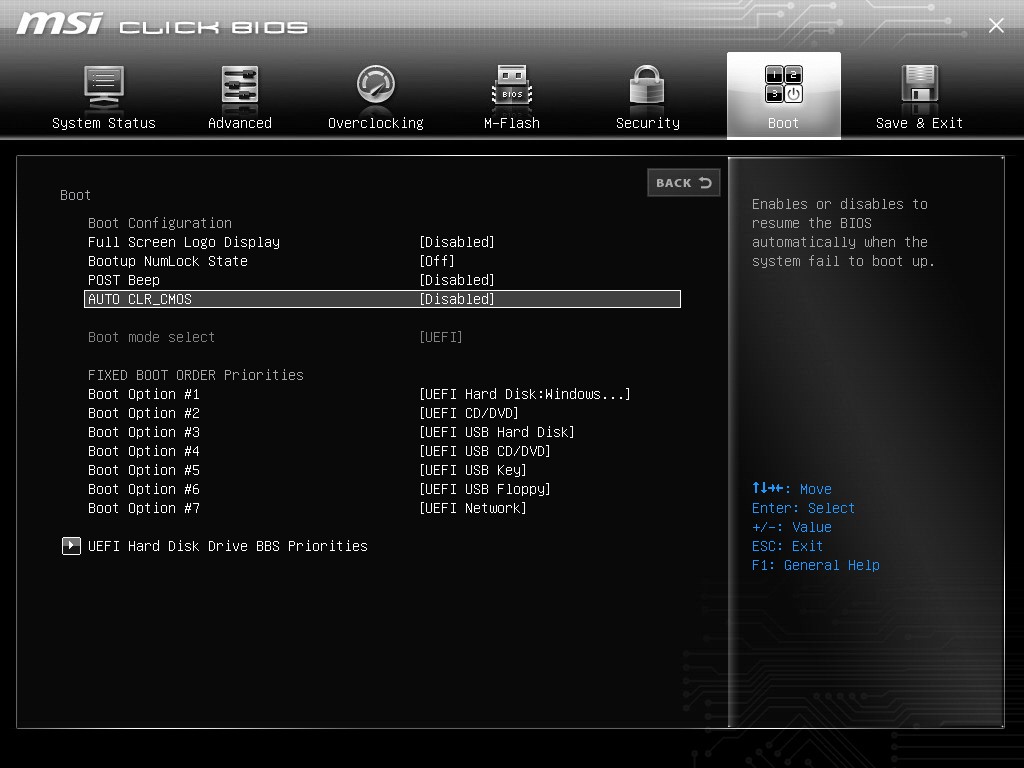Open the Advanced sliders icon
1024x768 pixels.
pyautogui.click(x=240, y=85)
